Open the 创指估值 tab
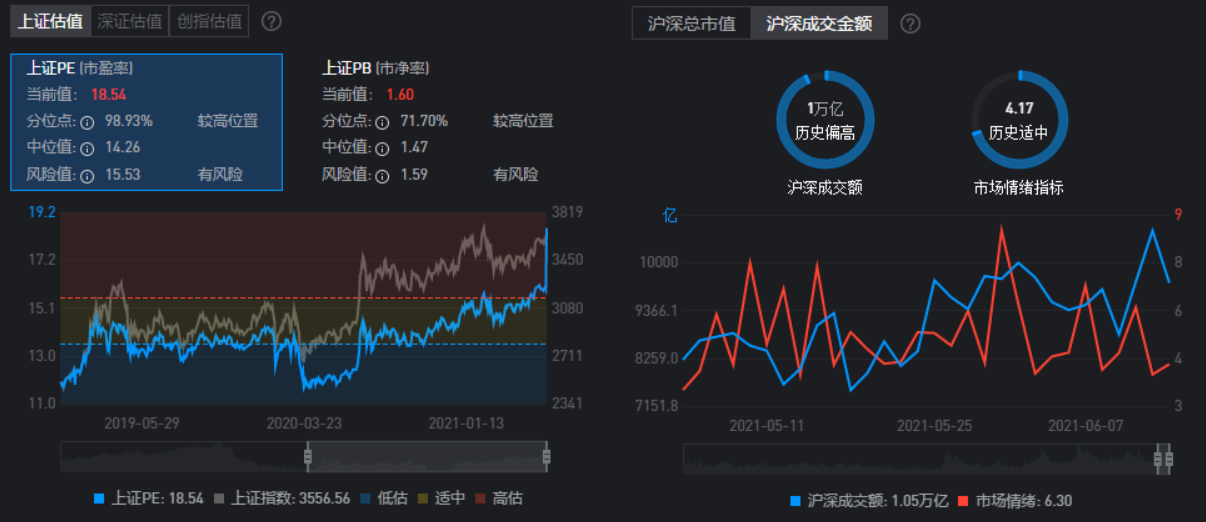 (x=208, y=20)
